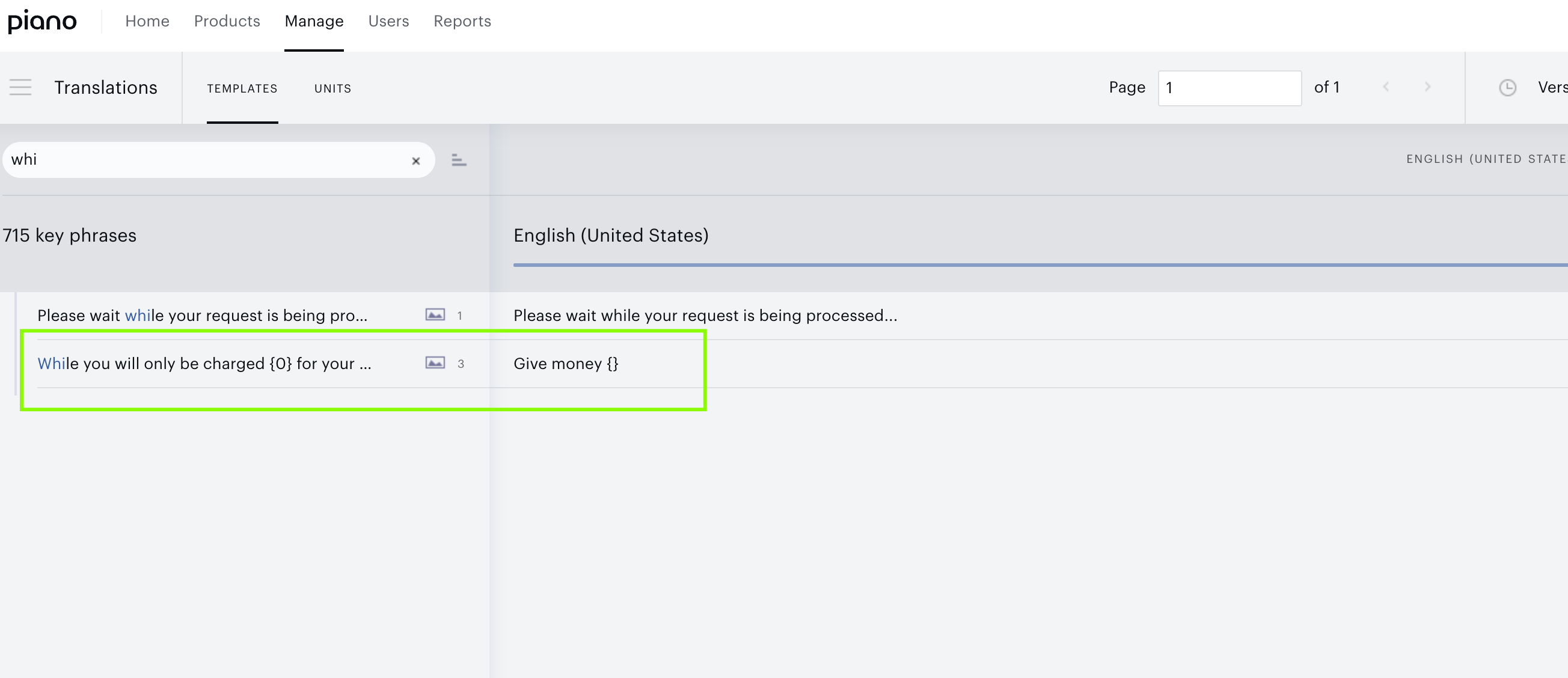Edit translation 'Please wait while your request is being processed...'
The image size is (1568, 678).
click(705, 316)
